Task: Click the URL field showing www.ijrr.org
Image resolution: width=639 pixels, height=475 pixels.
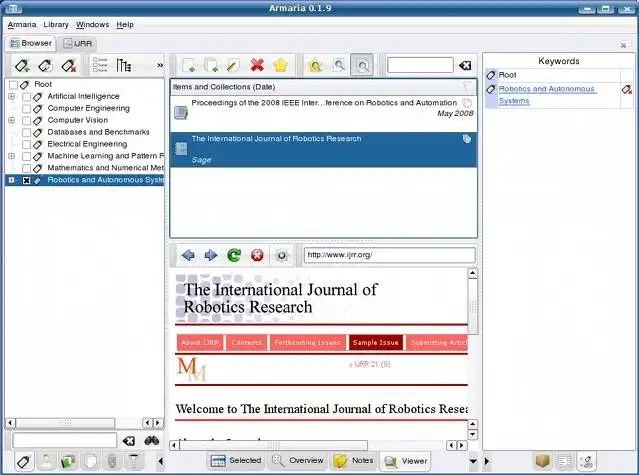Action: (x=390, y=255)
